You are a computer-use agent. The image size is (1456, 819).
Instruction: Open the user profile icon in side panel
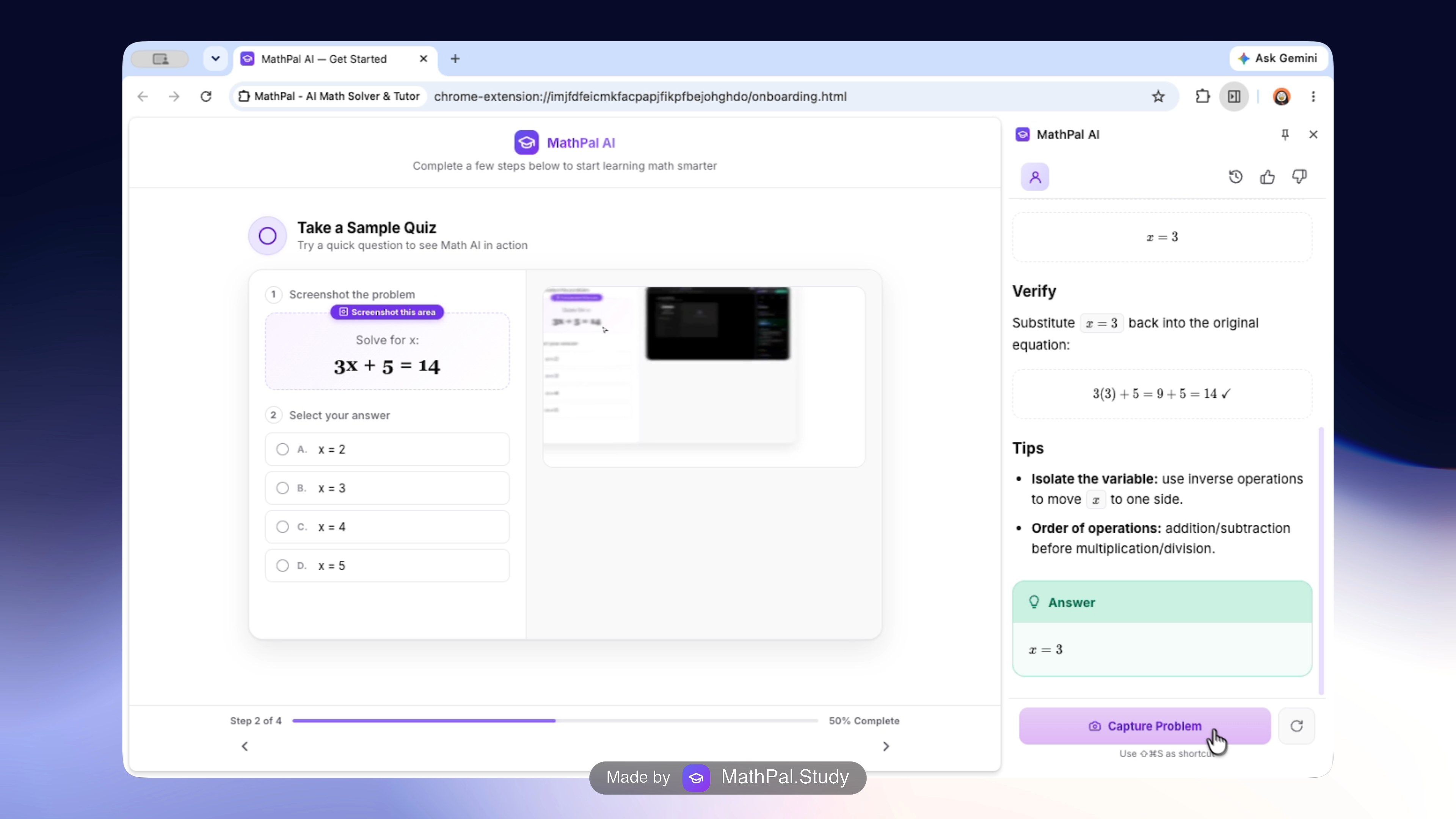[1035, 177]
